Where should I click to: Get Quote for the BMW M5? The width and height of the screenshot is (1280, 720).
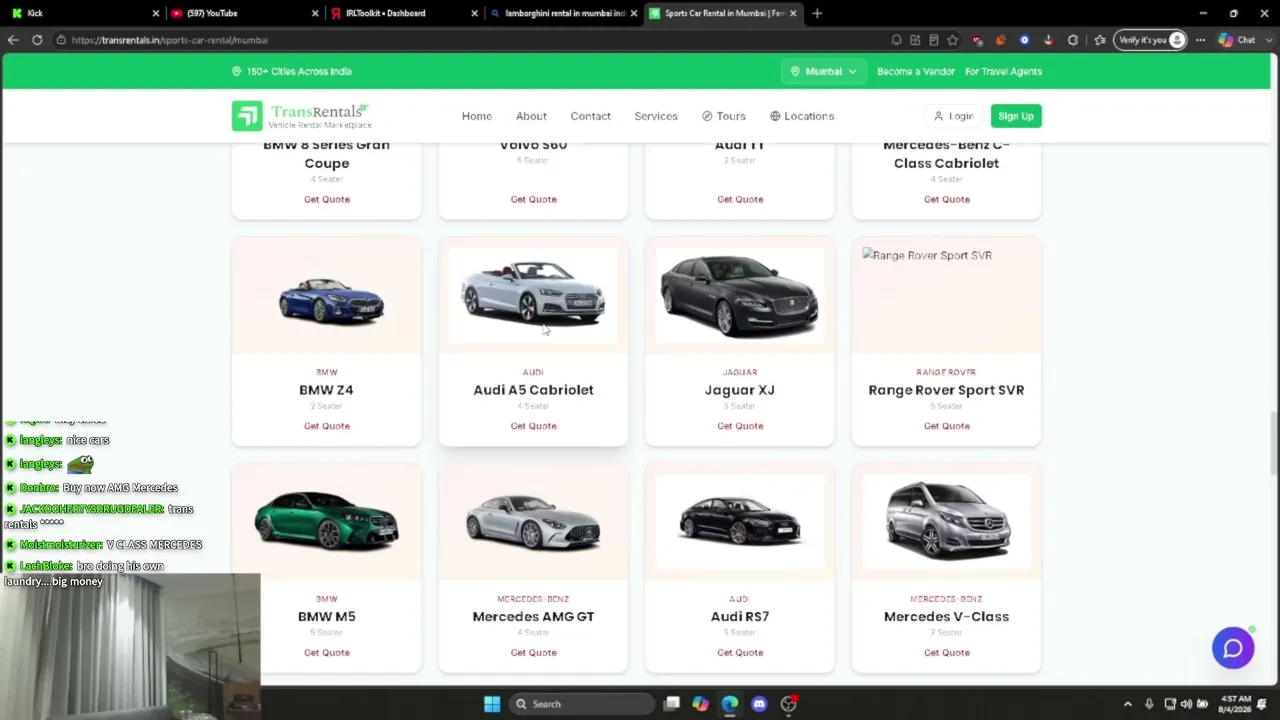(327, 653)
